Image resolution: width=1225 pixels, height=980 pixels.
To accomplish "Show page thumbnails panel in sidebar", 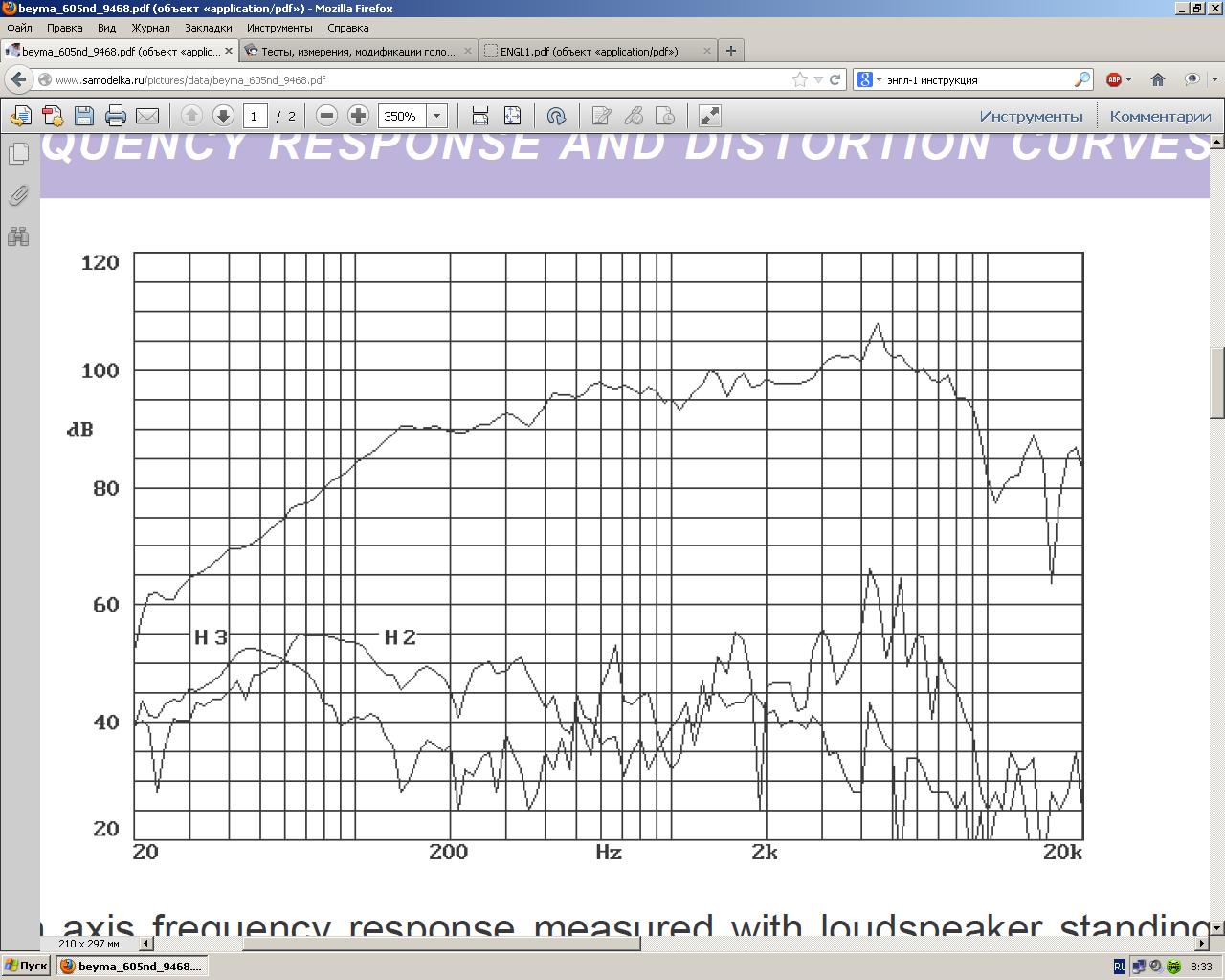I will coord(18,153).
